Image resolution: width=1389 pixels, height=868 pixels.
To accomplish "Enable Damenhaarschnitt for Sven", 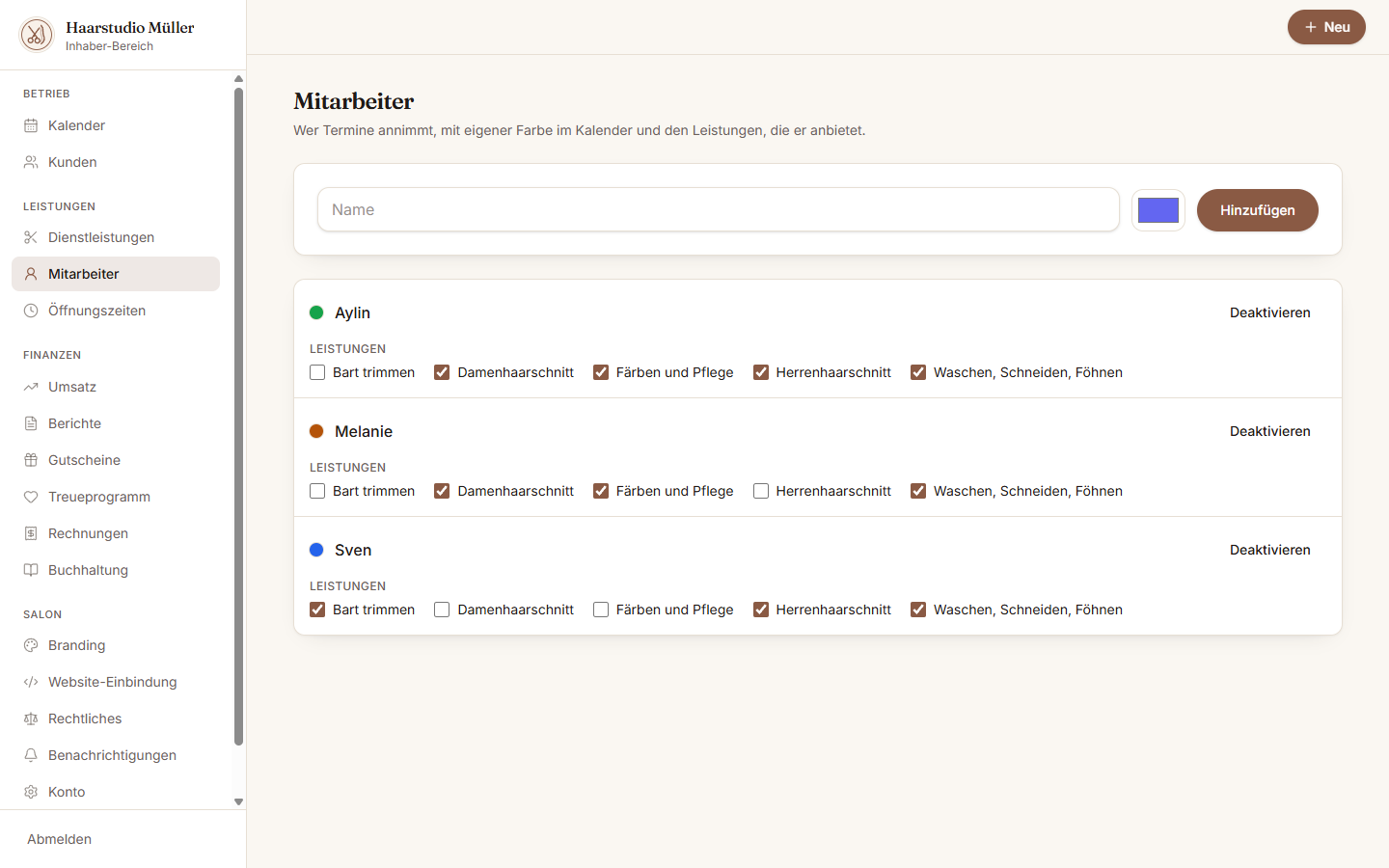I will point(442,610).
